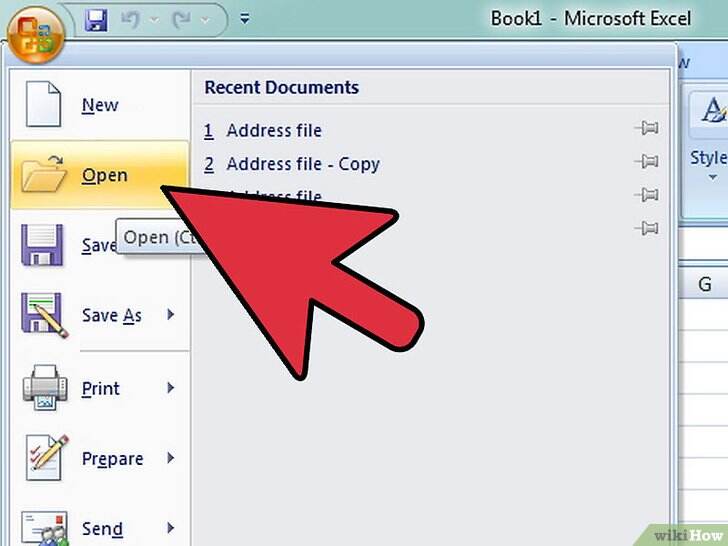Image resolution: width=728 pixels, height=546 pixels.
Task: Click the Save As menu entry
Action: click(x=100, y=315)
